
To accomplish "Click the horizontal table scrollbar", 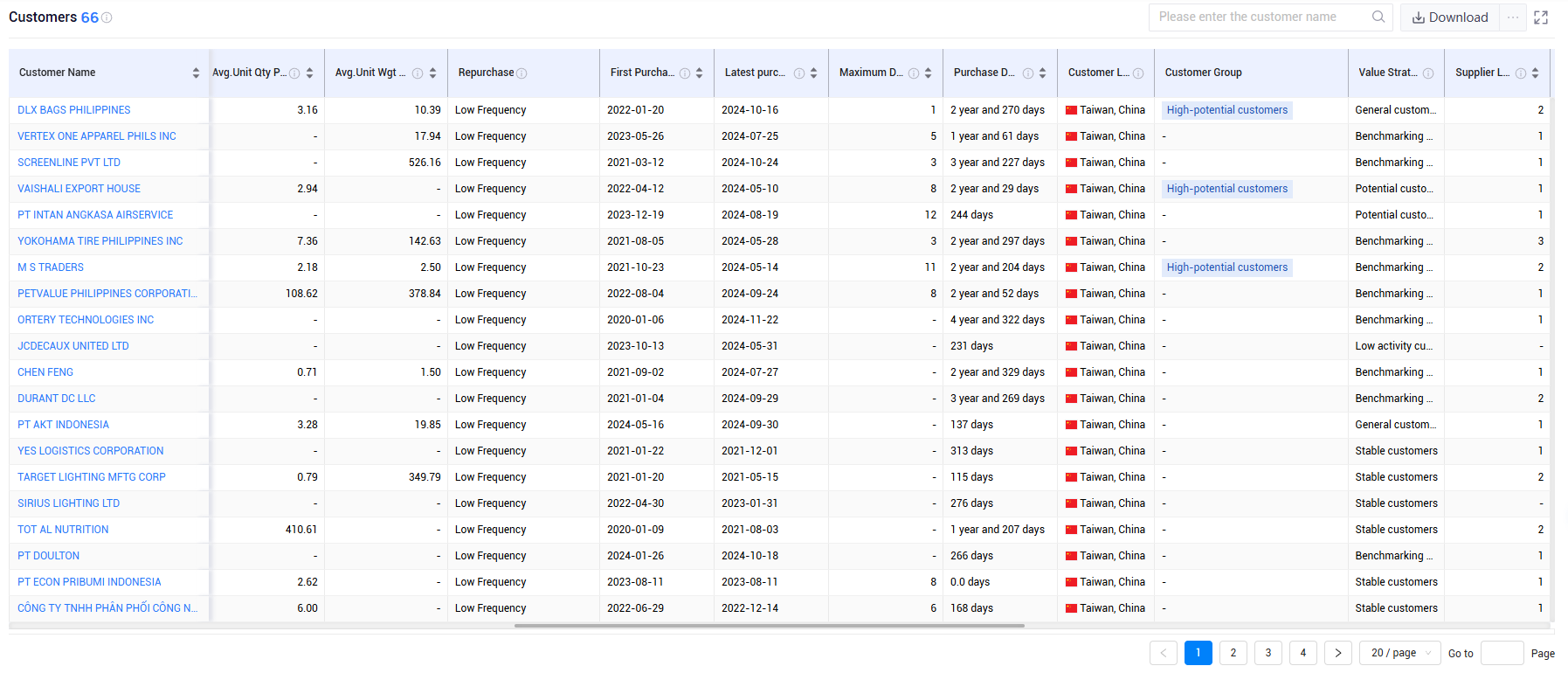I will [x=769, y=626].
